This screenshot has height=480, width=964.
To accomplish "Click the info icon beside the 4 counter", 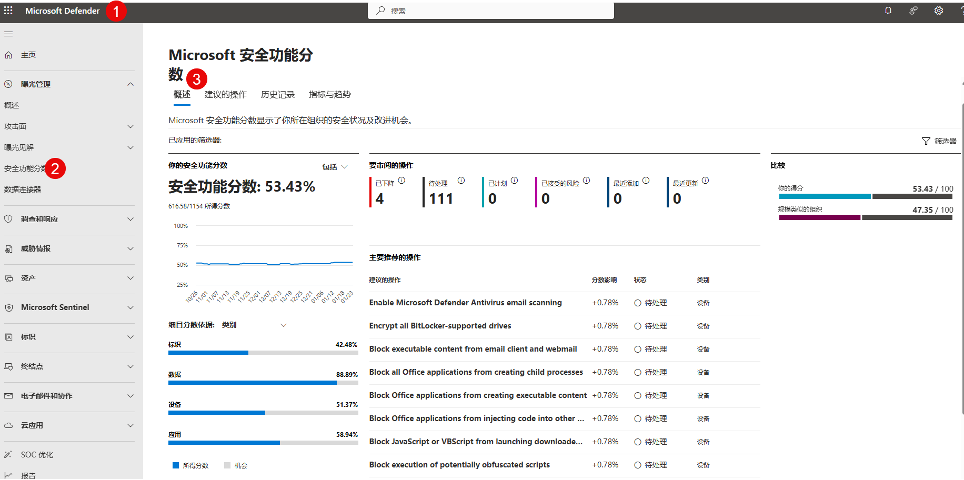I will pyautogui.click(x=401, y=180).
